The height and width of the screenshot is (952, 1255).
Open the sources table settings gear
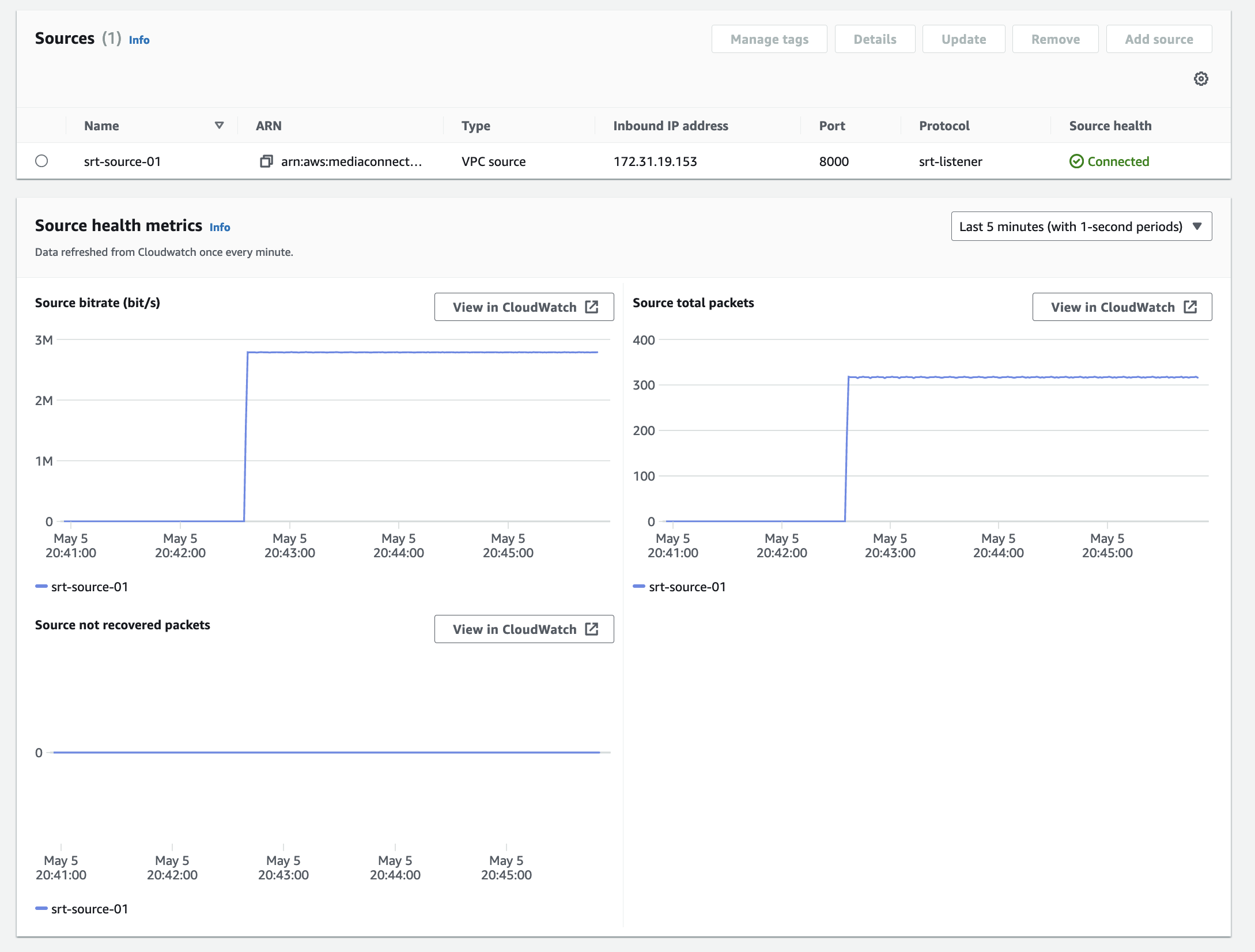(1201, 79)
